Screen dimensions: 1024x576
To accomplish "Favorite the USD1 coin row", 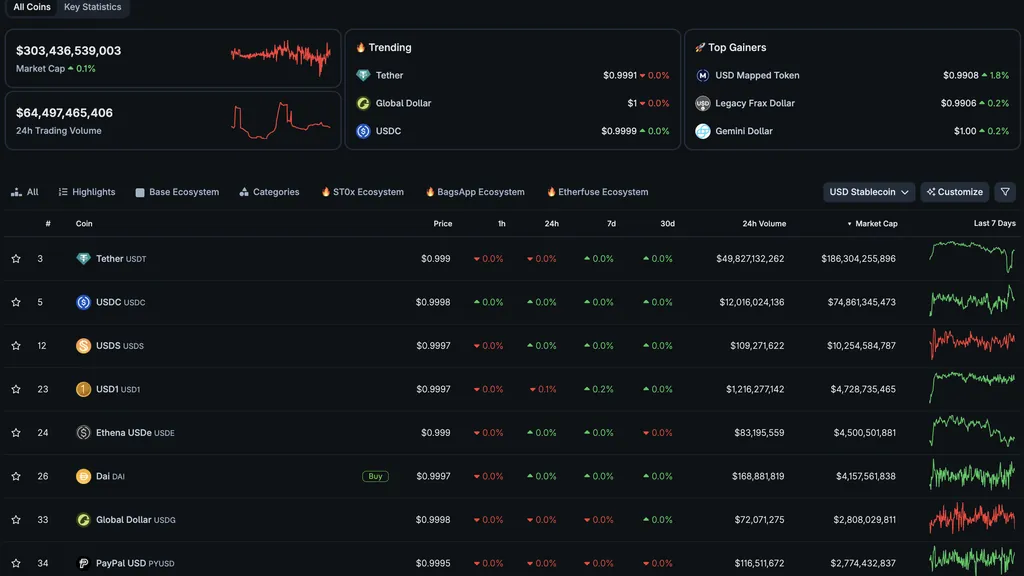I will [x=16, y=389].
